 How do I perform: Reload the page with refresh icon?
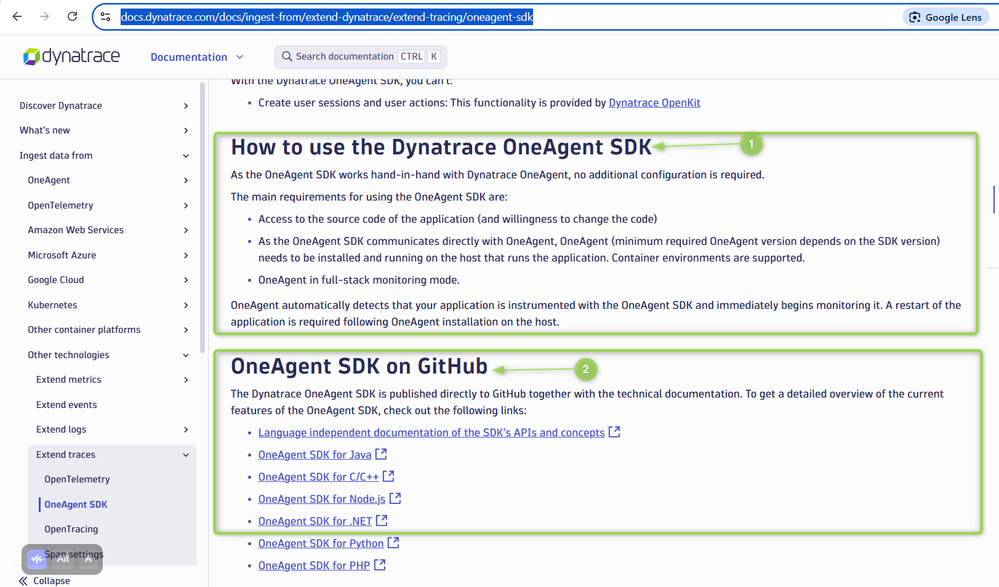[72, 17]
